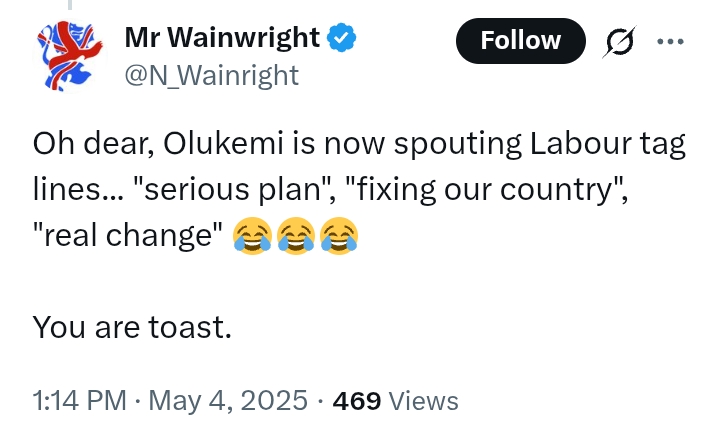Click the "serious plan" quoted phrase
This screenshot has height=431, width=720.
(233, 189)
